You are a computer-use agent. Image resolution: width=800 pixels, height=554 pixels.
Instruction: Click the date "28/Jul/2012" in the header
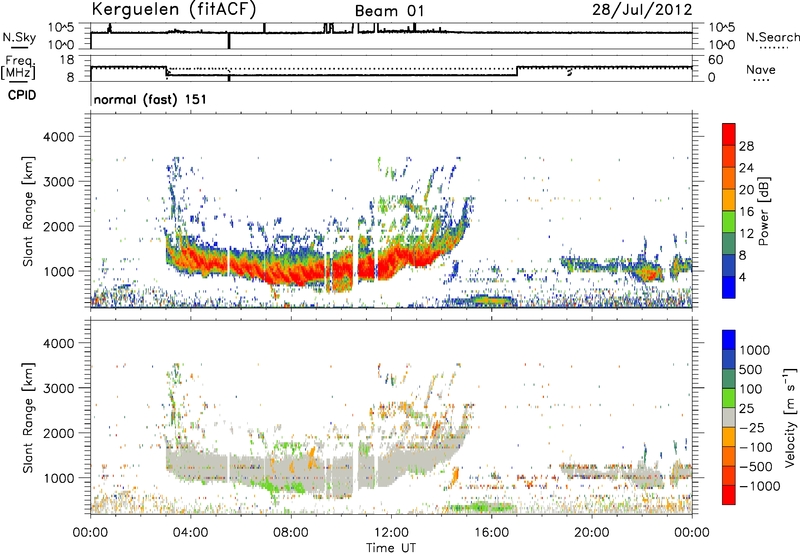(x=642, y=10)
